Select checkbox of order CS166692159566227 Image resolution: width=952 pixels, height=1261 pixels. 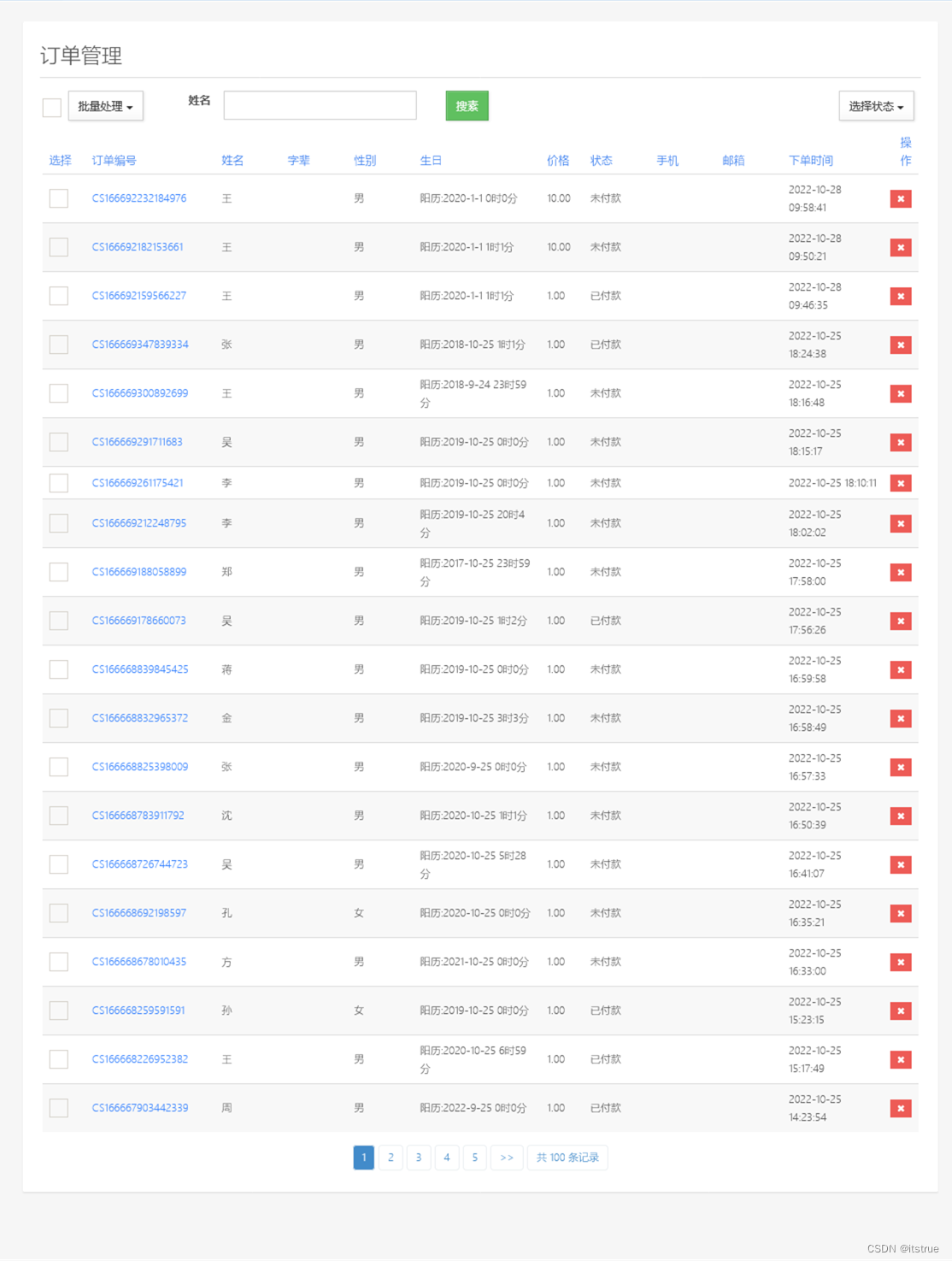tap(59, 296)
